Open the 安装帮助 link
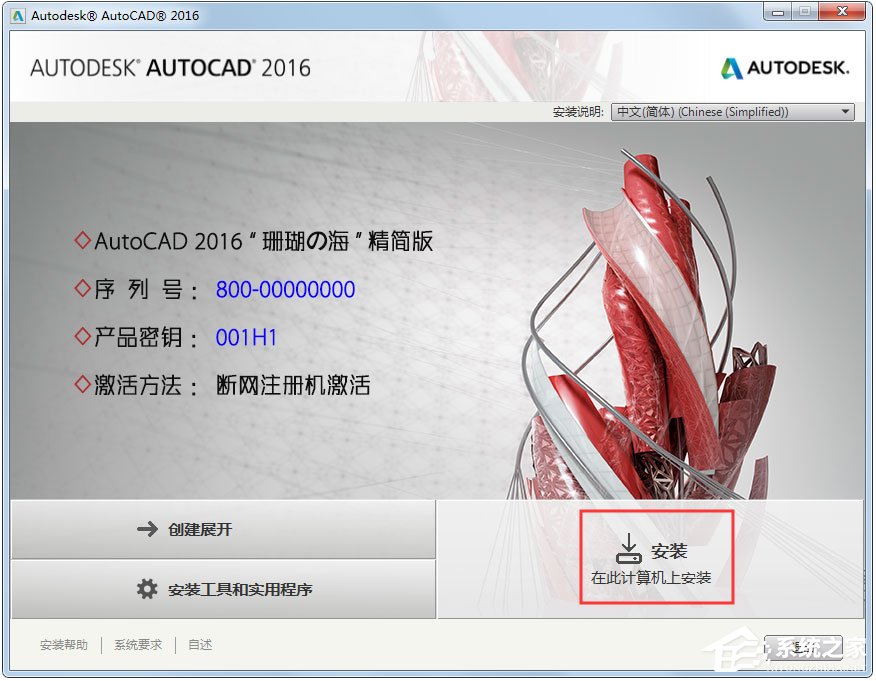The width and height of the screenshot is (876, 681). tap(63, 645)
